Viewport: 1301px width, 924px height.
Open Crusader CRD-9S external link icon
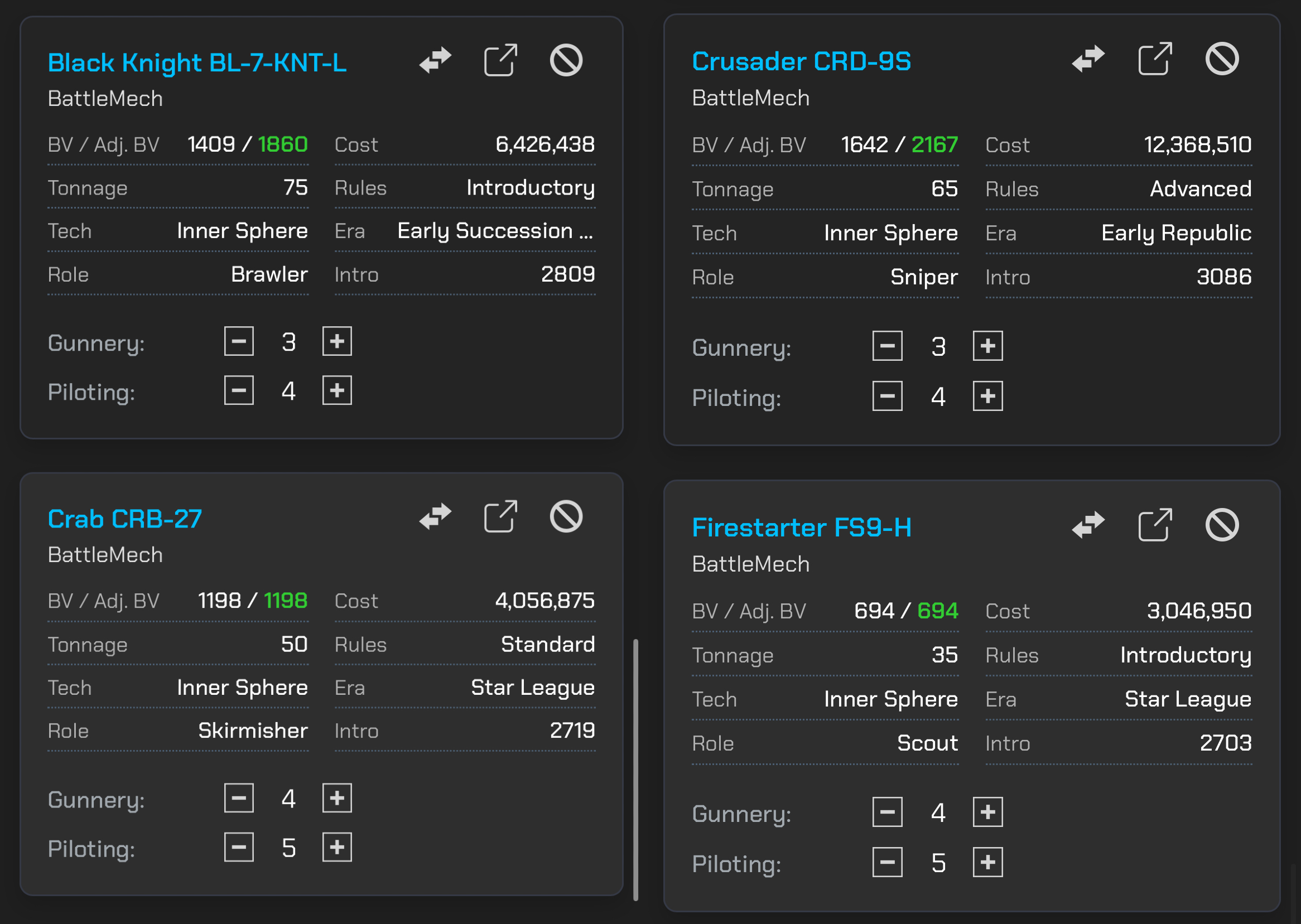pos(1155,59)
